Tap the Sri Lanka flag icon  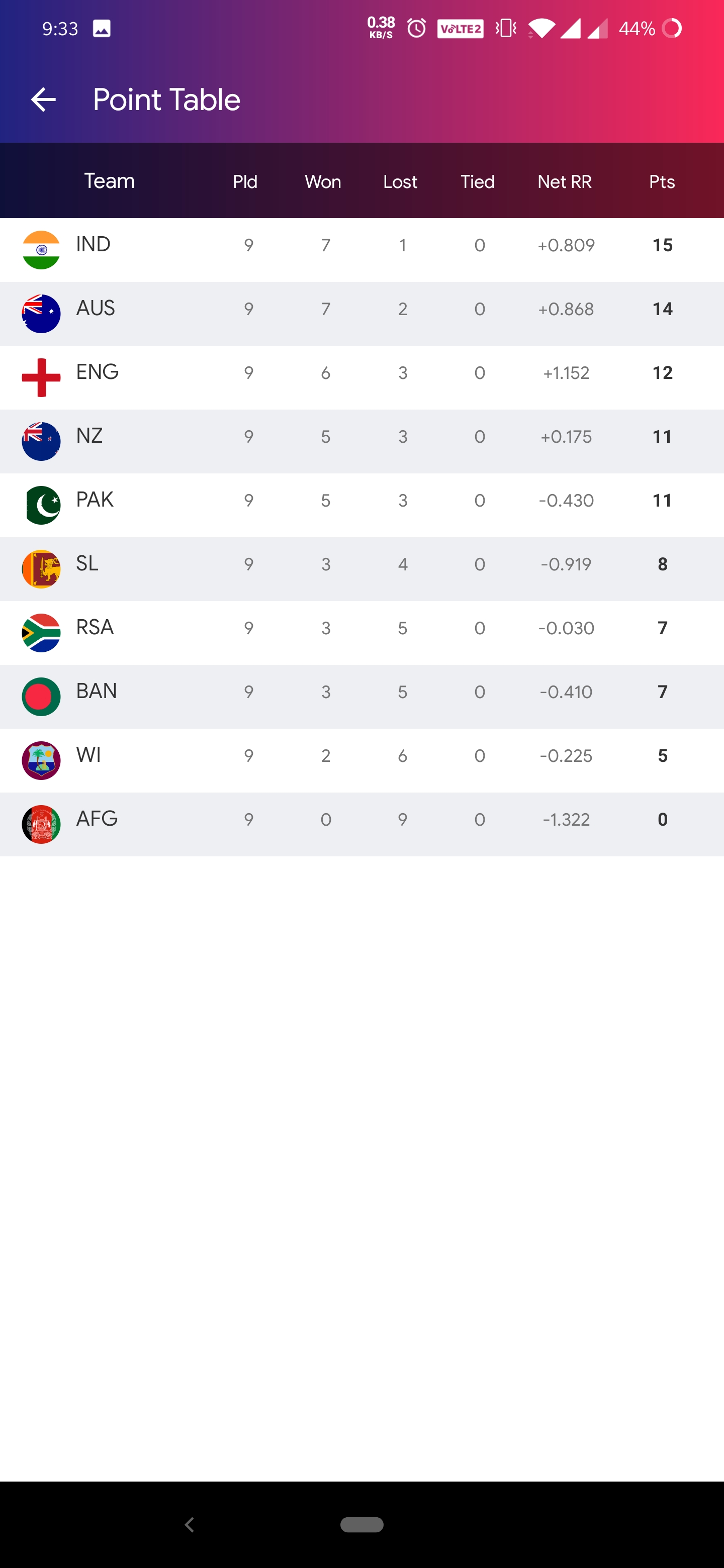point(41,569)
